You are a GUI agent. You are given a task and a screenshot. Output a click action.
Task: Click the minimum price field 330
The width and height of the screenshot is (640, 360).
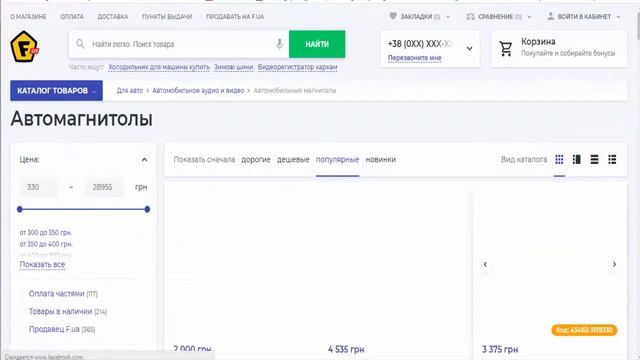coord(38,187)
